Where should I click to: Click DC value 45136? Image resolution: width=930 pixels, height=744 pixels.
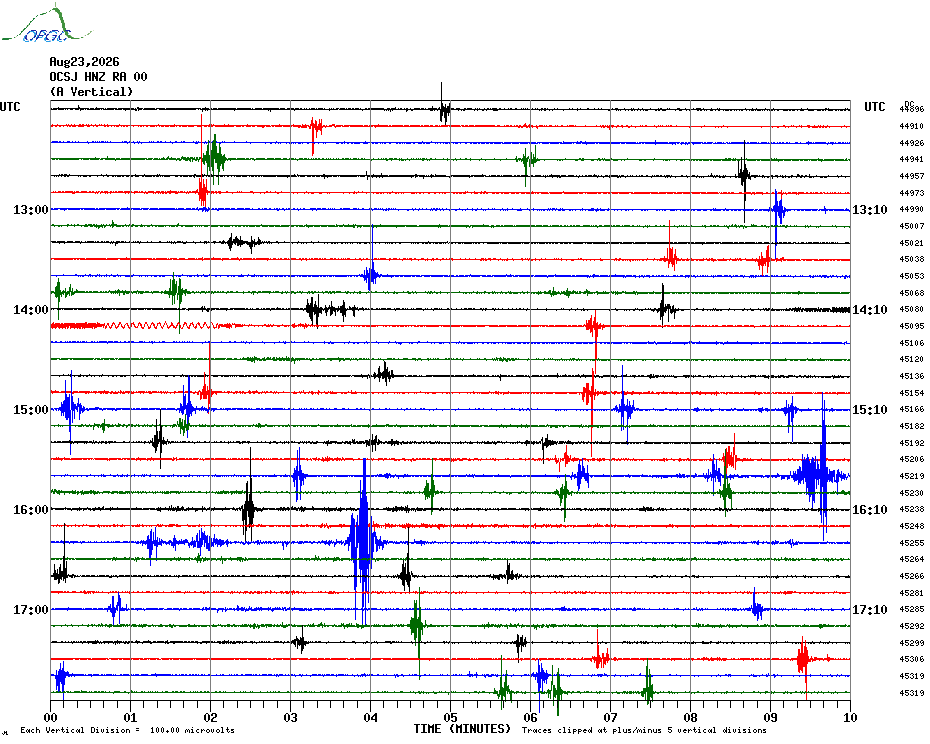coord(912,376)
